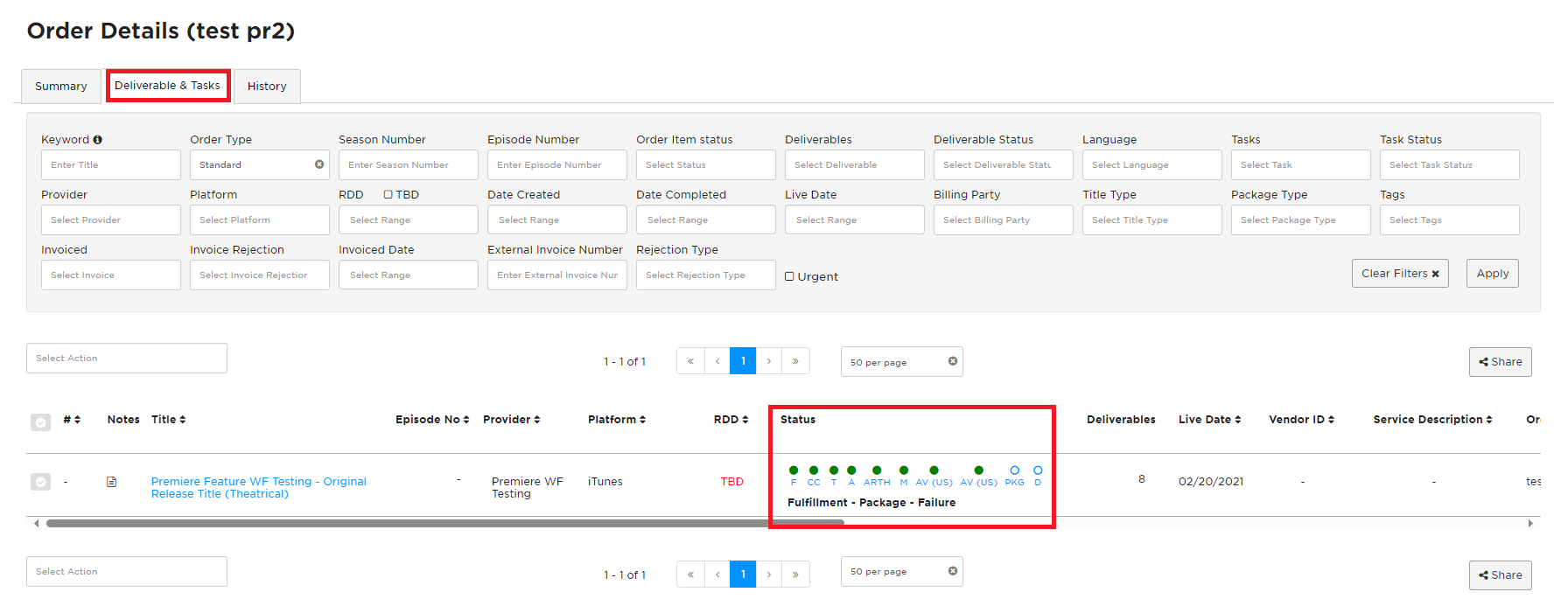The image size is (1568, 613).
Task: Click the ARTH status dot
Action: click(877, 470)
